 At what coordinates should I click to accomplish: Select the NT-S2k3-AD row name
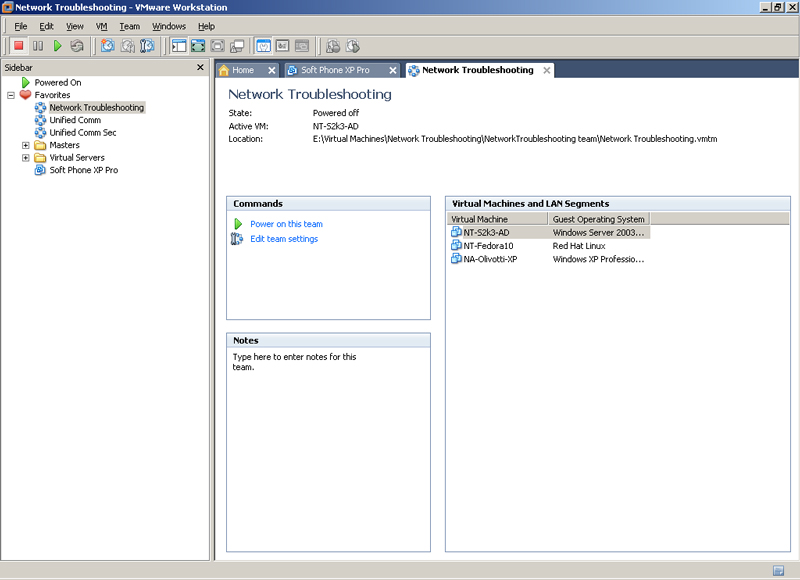(x=486, y=232)
